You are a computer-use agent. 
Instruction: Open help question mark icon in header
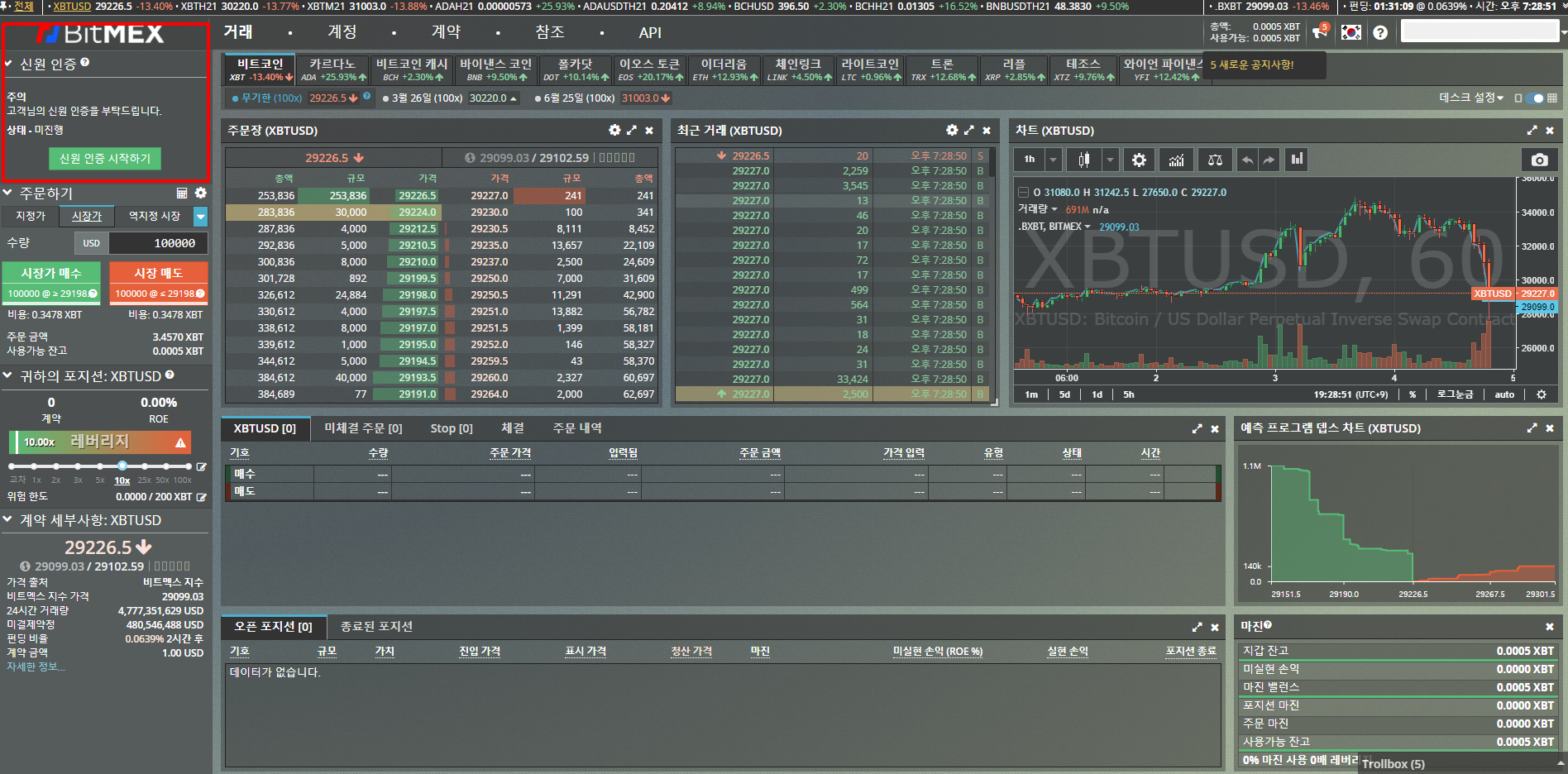tap(1380, 32)
